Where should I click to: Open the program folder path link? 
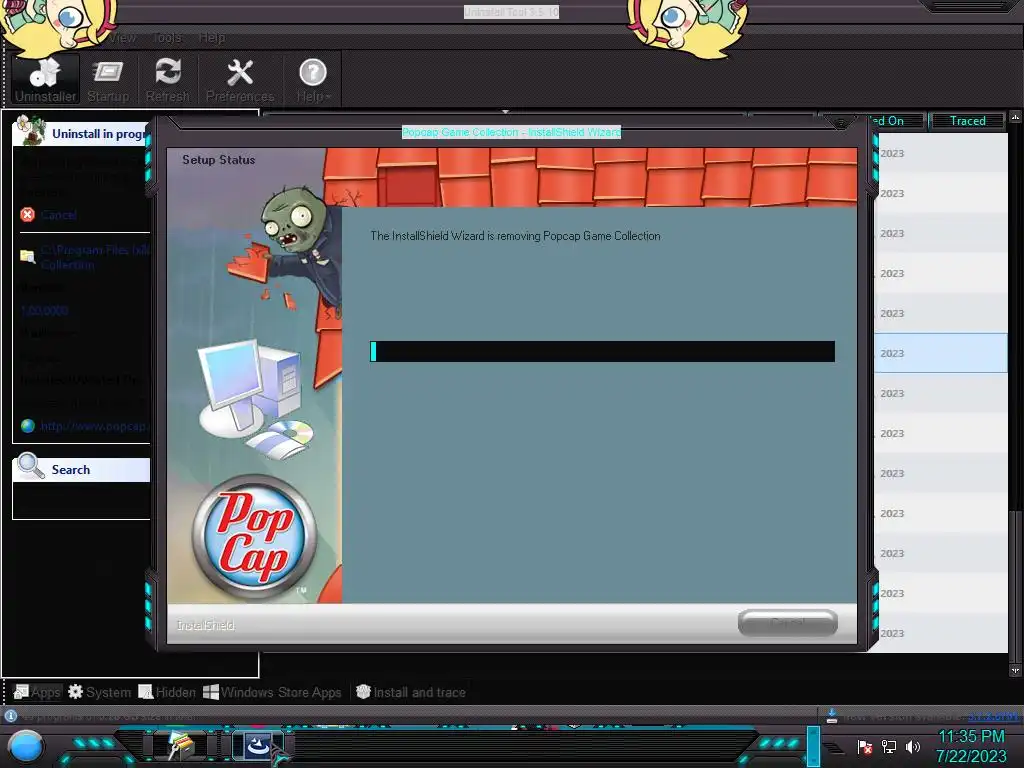(95, 257)
